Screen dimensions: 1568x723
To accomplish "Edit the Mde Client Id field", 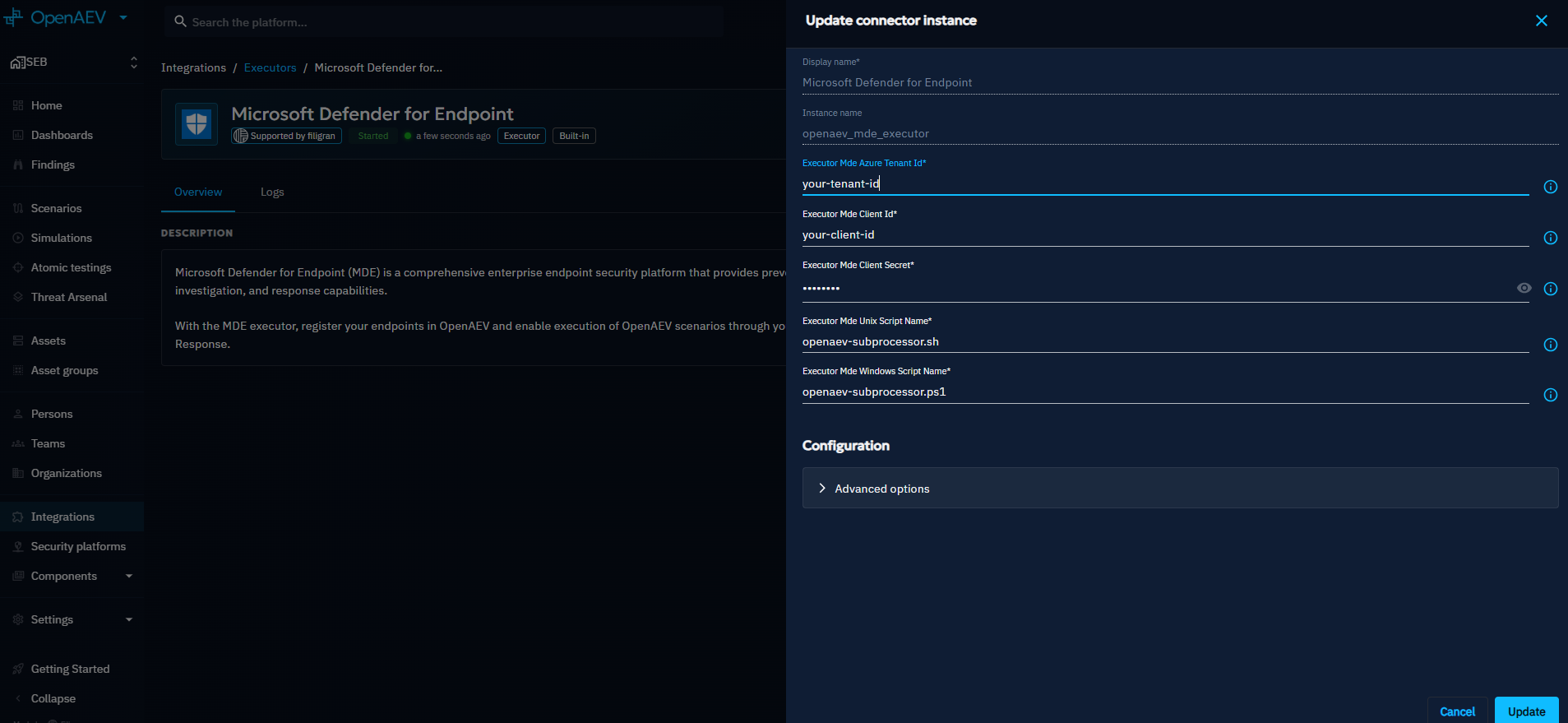I will tap(1165, 234).
